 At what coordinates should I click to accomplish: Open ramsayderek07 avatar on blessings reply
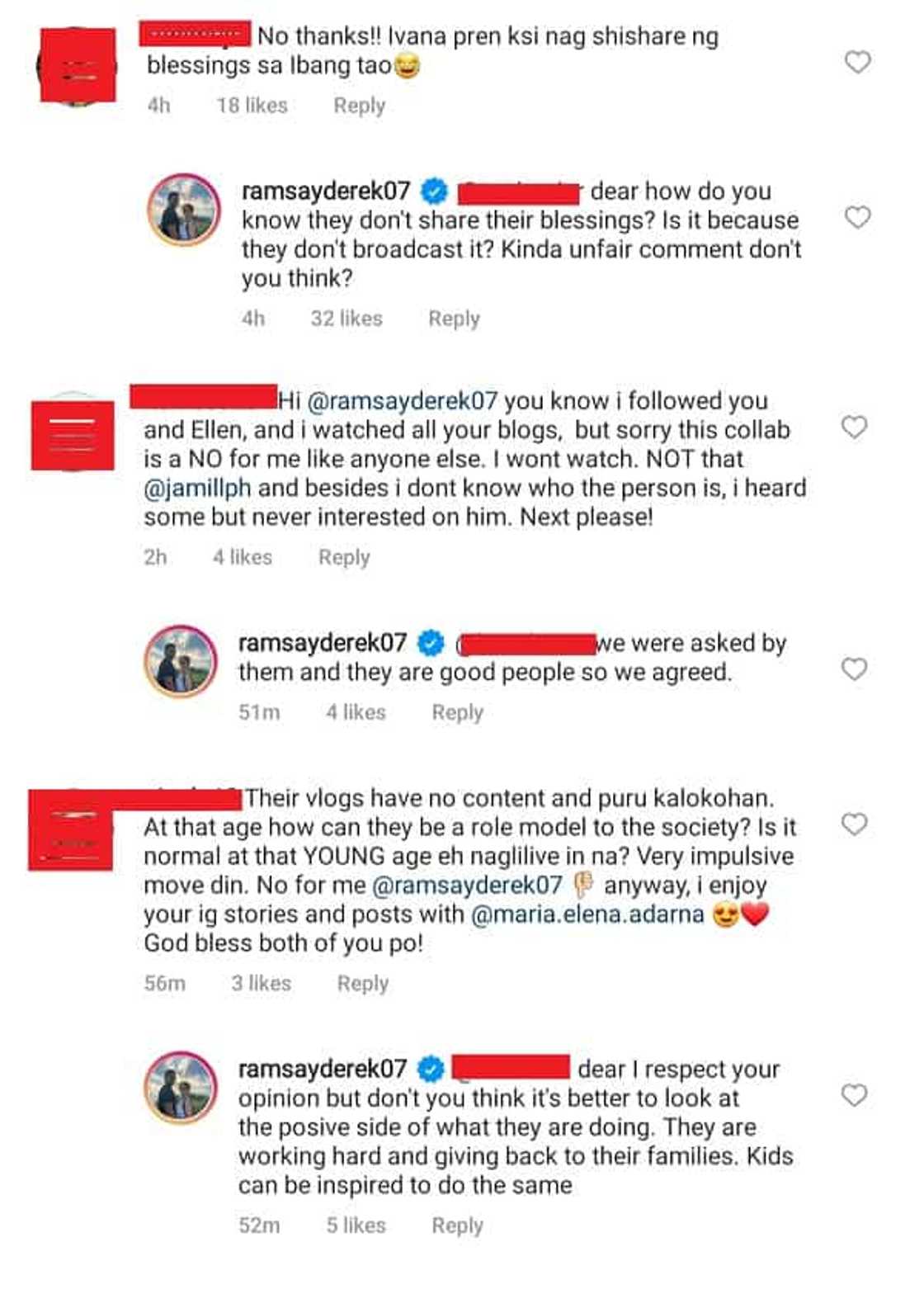(183, 210)
